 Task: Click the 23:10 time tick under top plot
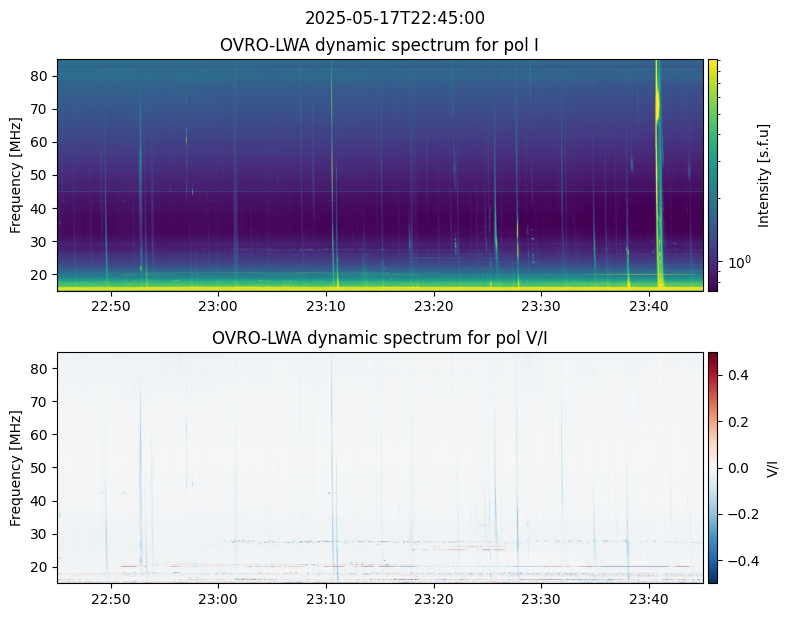pos(325,305)
